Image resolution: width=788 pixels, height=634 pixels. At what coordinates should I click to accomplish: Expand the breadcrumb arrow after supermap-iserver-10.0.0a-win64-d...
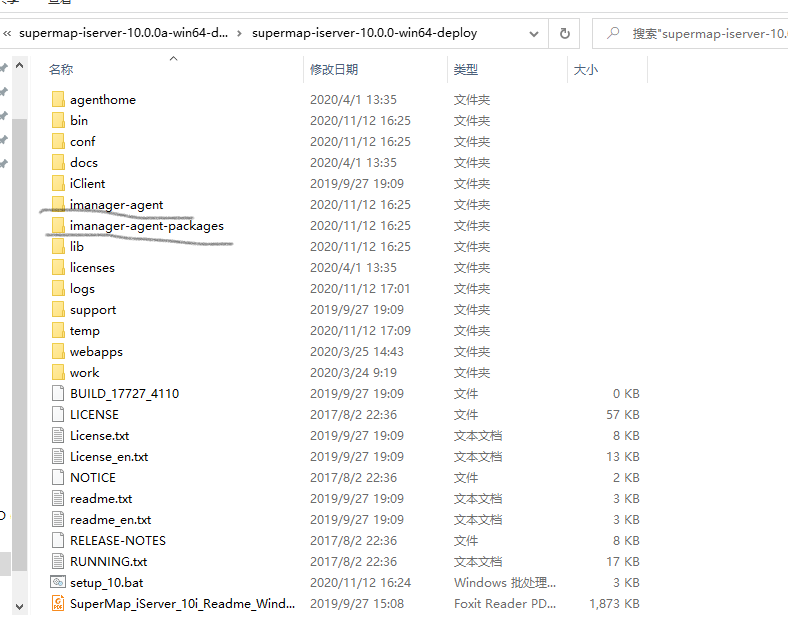tap(239, 34)
